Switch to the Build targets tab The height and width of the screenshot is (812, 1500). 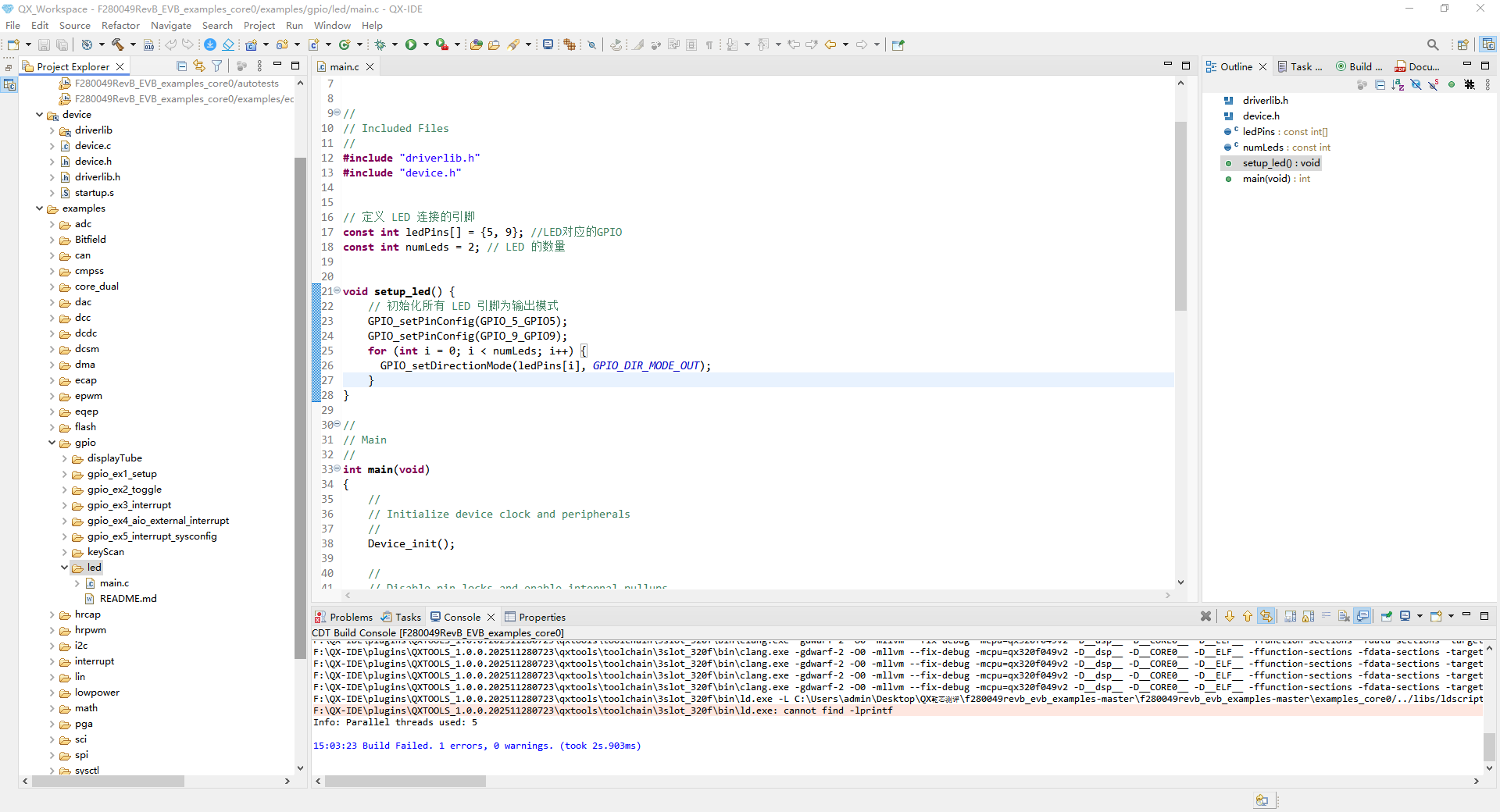click(1359, 66)
